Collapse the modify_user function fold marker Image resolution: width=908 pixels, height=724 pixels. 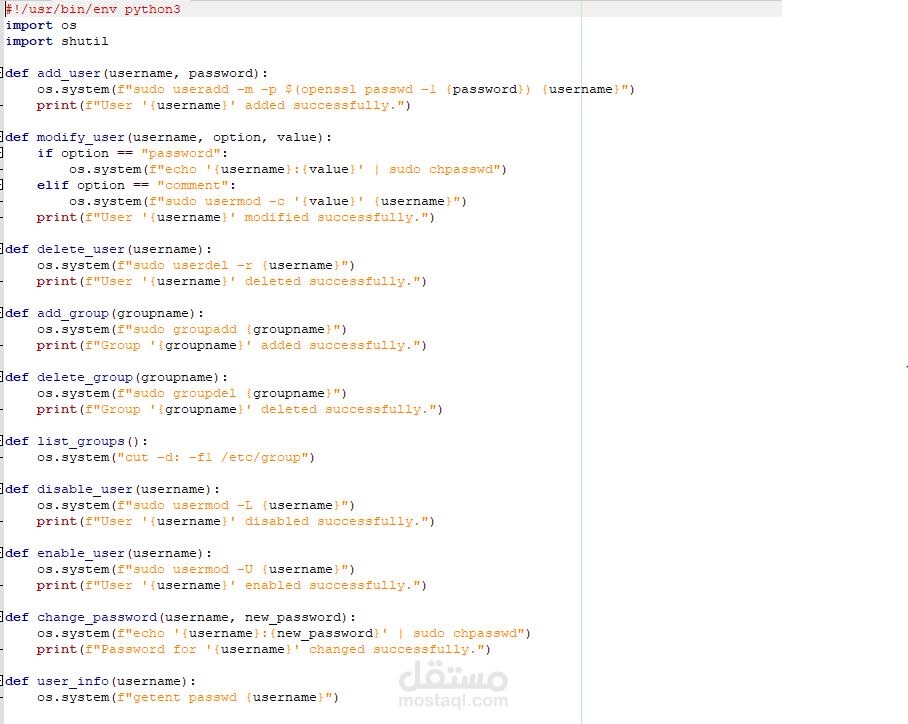pyautogui.click(x=2, y=137)
